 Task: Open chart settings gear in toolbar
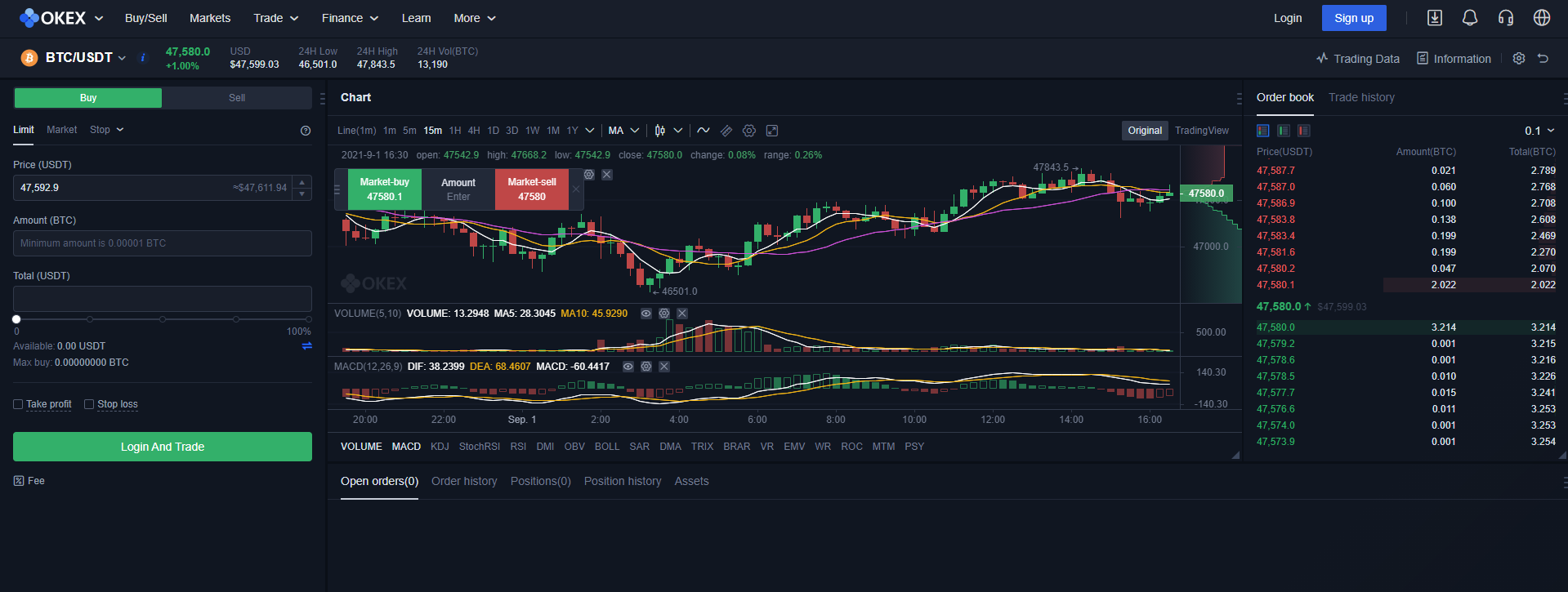point(749,131)
